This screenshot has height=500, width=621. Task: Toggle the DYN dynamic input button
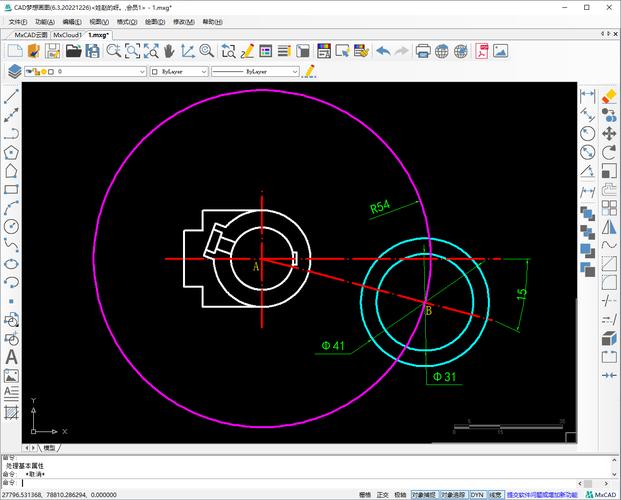tap(478, 494)
